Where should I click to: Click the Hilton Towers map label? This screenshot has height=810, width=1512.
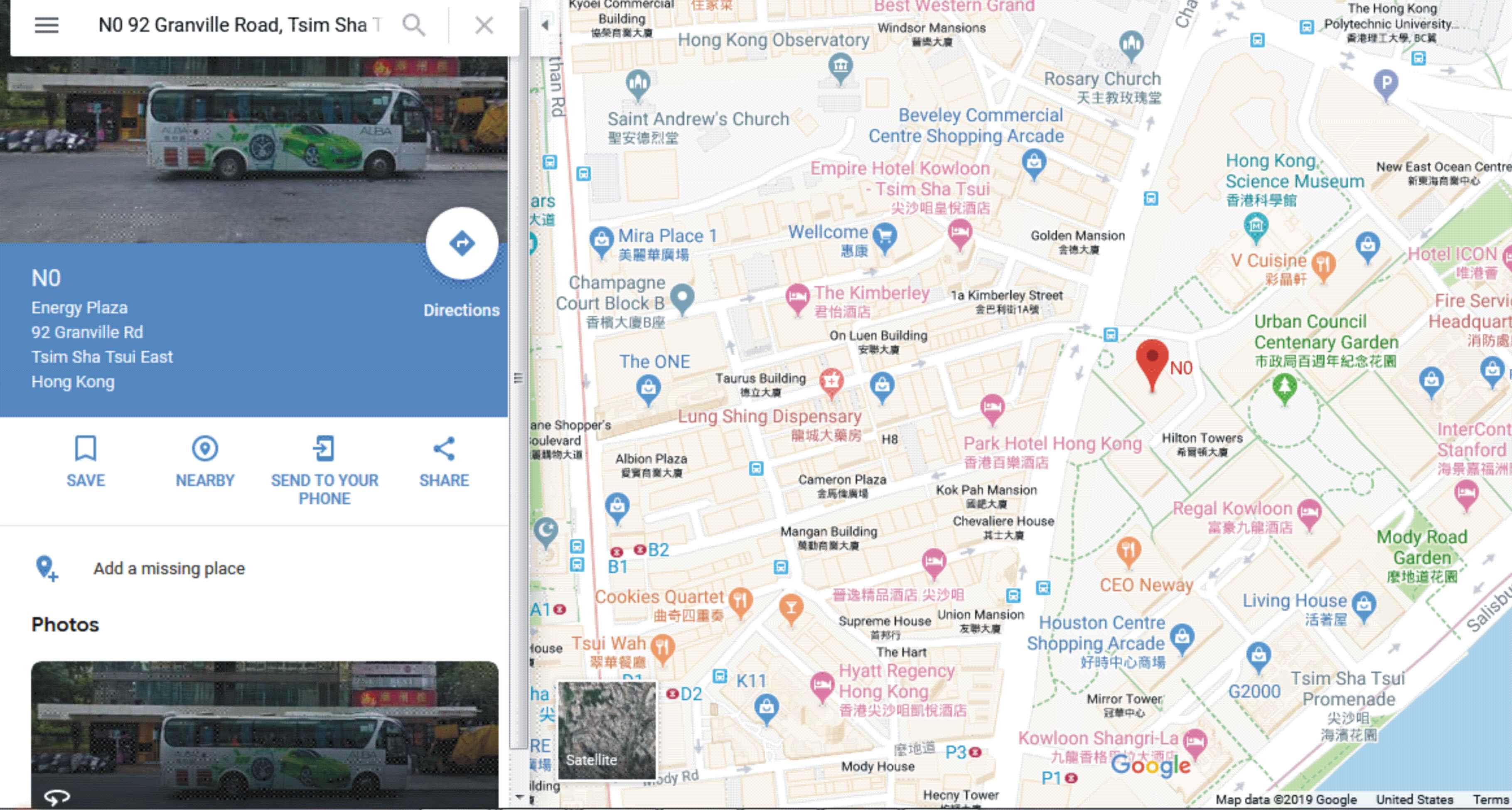pos(1202,444)
